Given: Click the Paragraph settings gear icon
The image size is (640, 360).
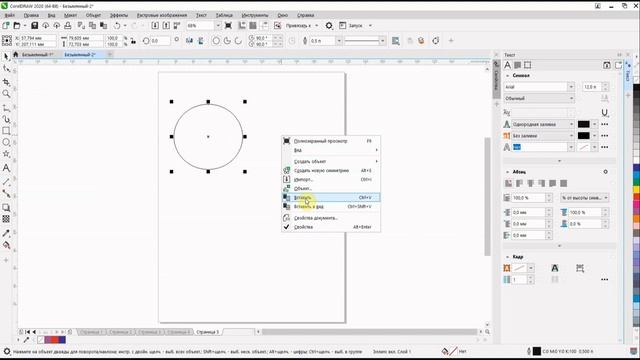Looking at the screenshot, I should (605, 172).
